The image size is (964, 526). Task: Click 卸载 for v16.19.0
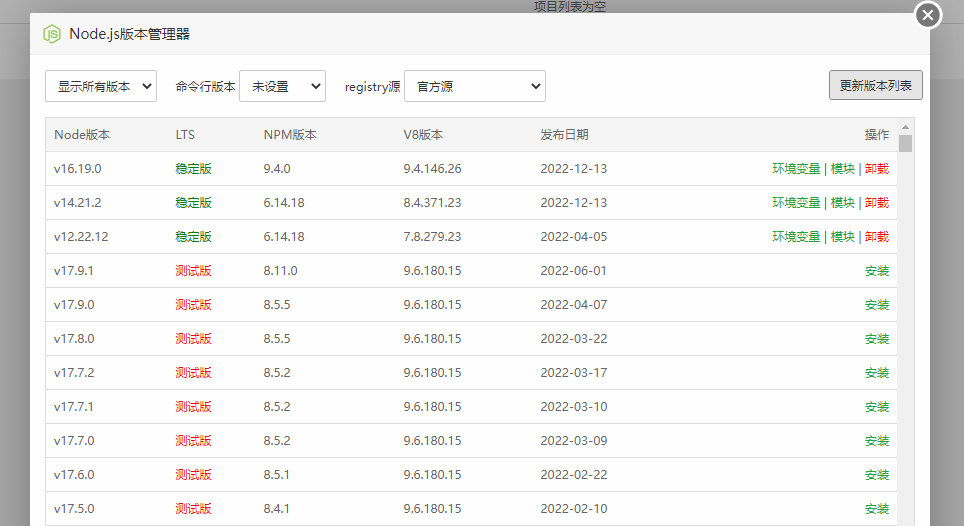[877, 168]
